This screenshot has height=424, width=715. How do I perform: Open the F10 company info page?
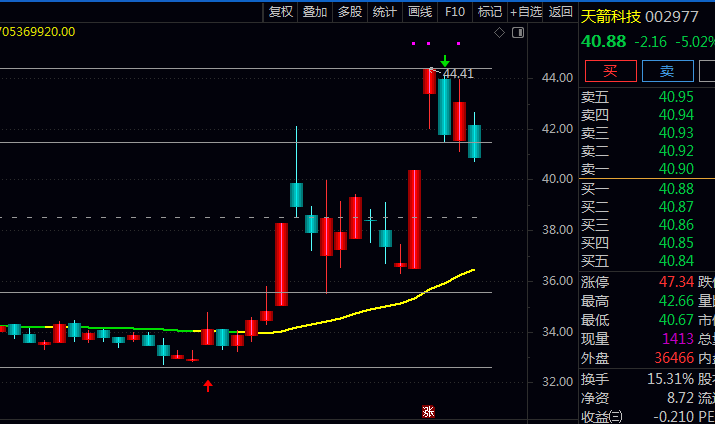(x=455, y=11)
